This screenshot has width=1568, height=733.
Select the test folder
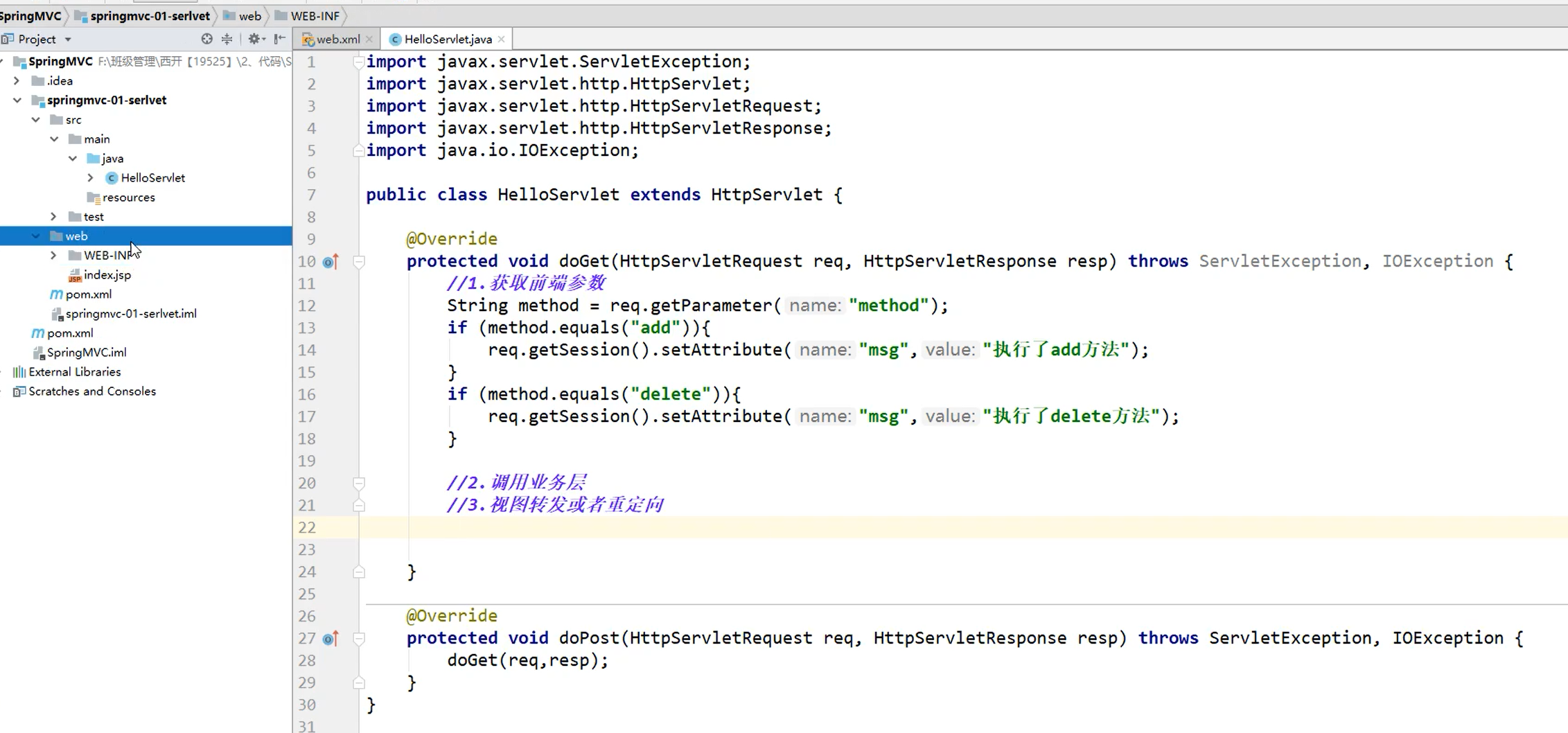pos(94,217)
